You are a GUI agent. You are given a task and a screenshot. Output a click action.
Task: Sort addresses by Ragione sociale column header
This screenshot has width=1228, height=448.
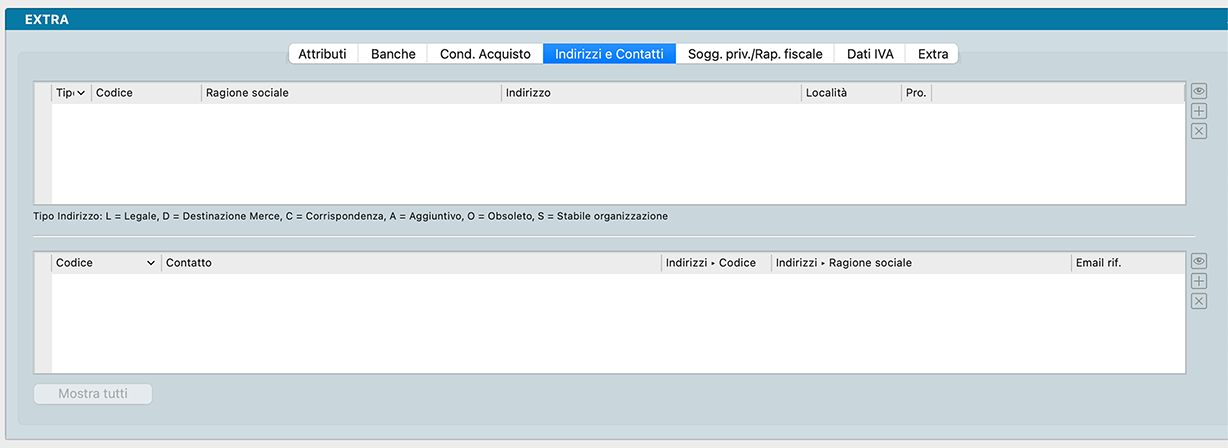pos(350,93)
